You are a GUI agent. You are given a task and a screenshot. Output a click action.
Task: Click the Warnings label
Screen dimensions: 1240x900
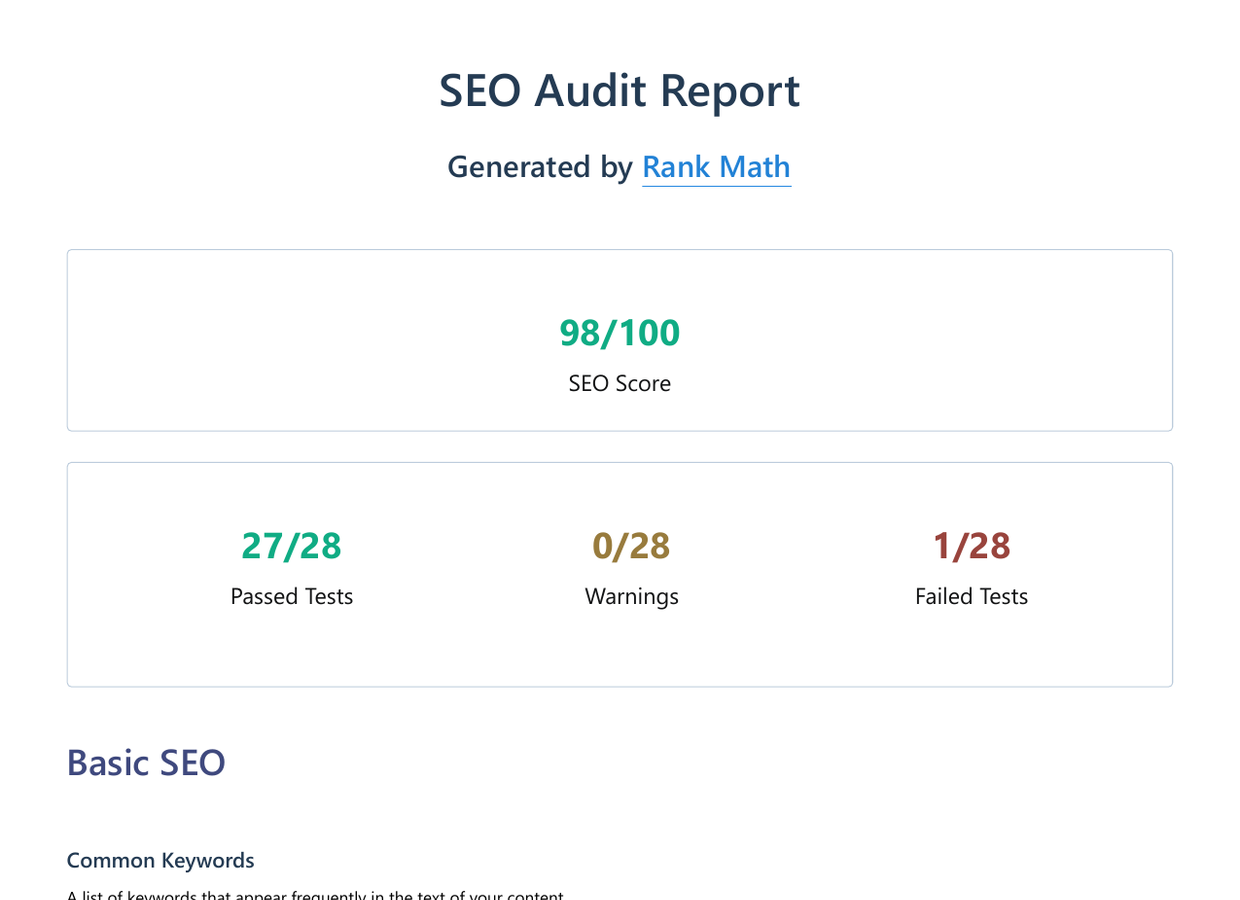pyautogui.click(x=632, y=597)
